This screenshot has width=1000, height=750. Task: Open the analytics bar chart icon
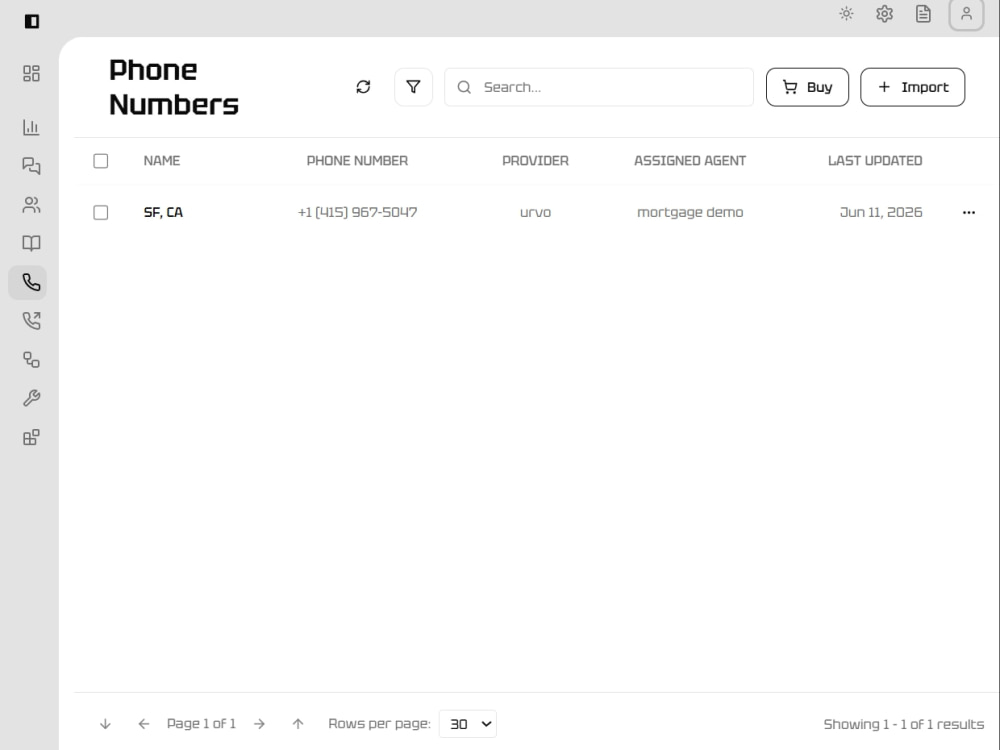click(x=31, y=127)
